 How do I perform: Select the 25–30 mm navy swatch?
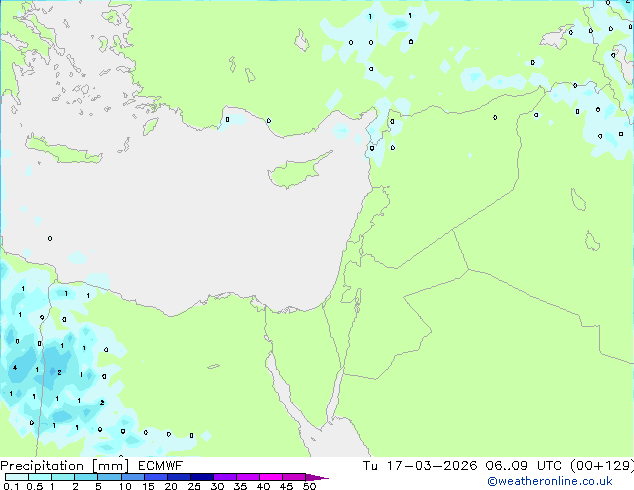click(x=201, y=477)
